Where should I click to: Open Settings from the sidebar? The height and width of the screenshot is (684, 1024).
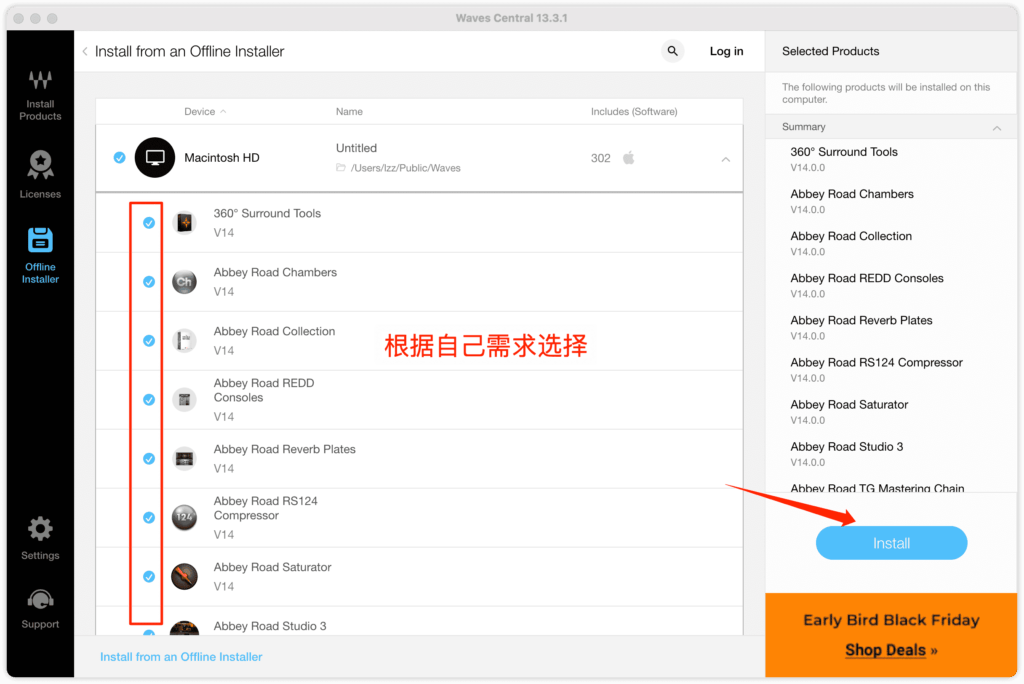tap(40, 538)
